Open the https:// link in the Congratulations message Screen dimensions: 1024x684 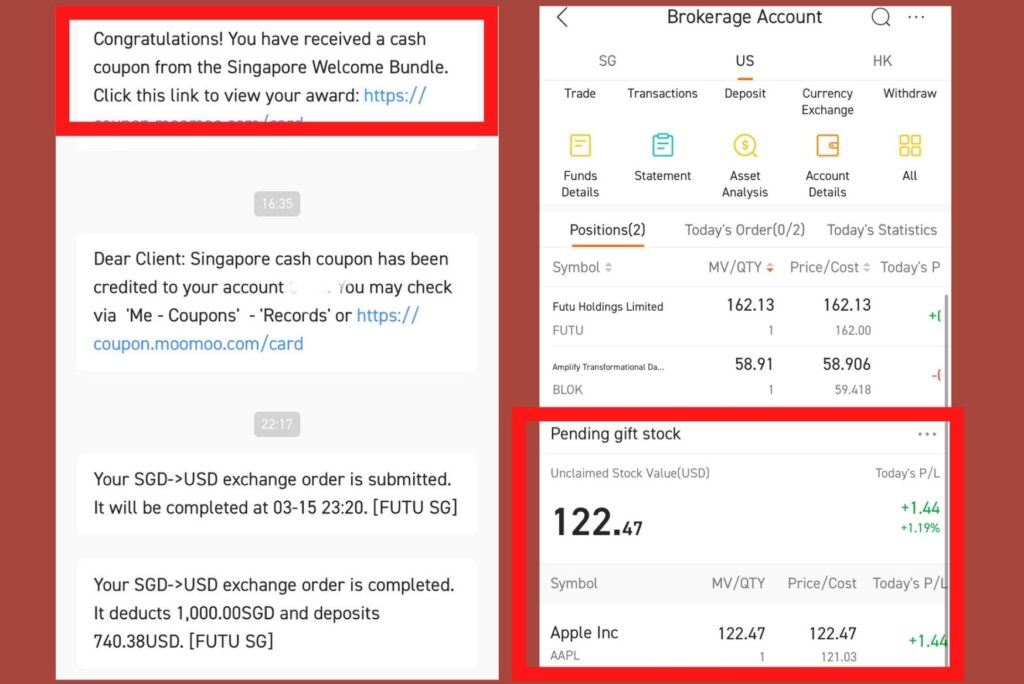(394, 95)
